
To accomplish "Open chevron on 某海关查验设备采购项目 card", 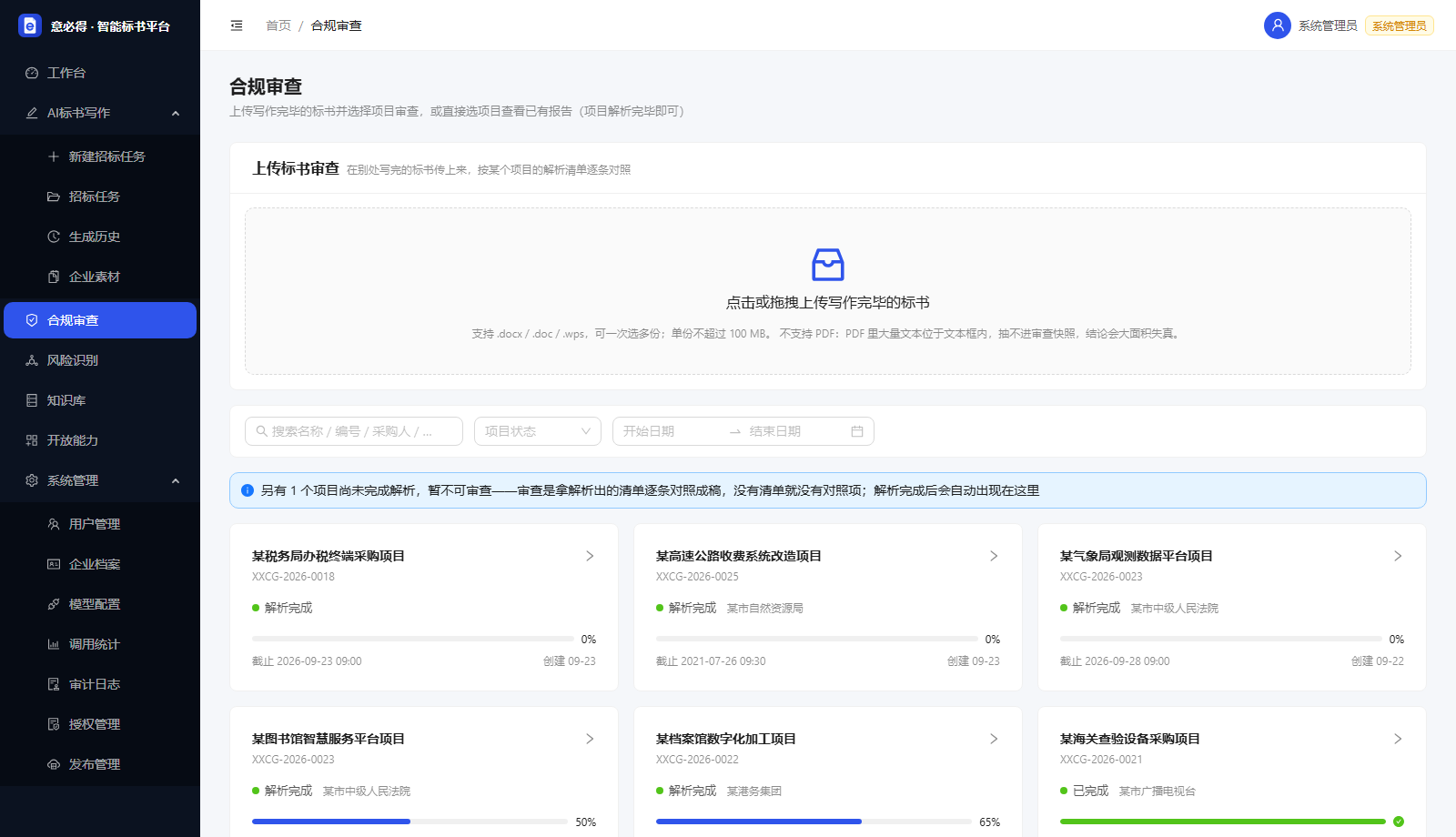I will point(1398,739).
